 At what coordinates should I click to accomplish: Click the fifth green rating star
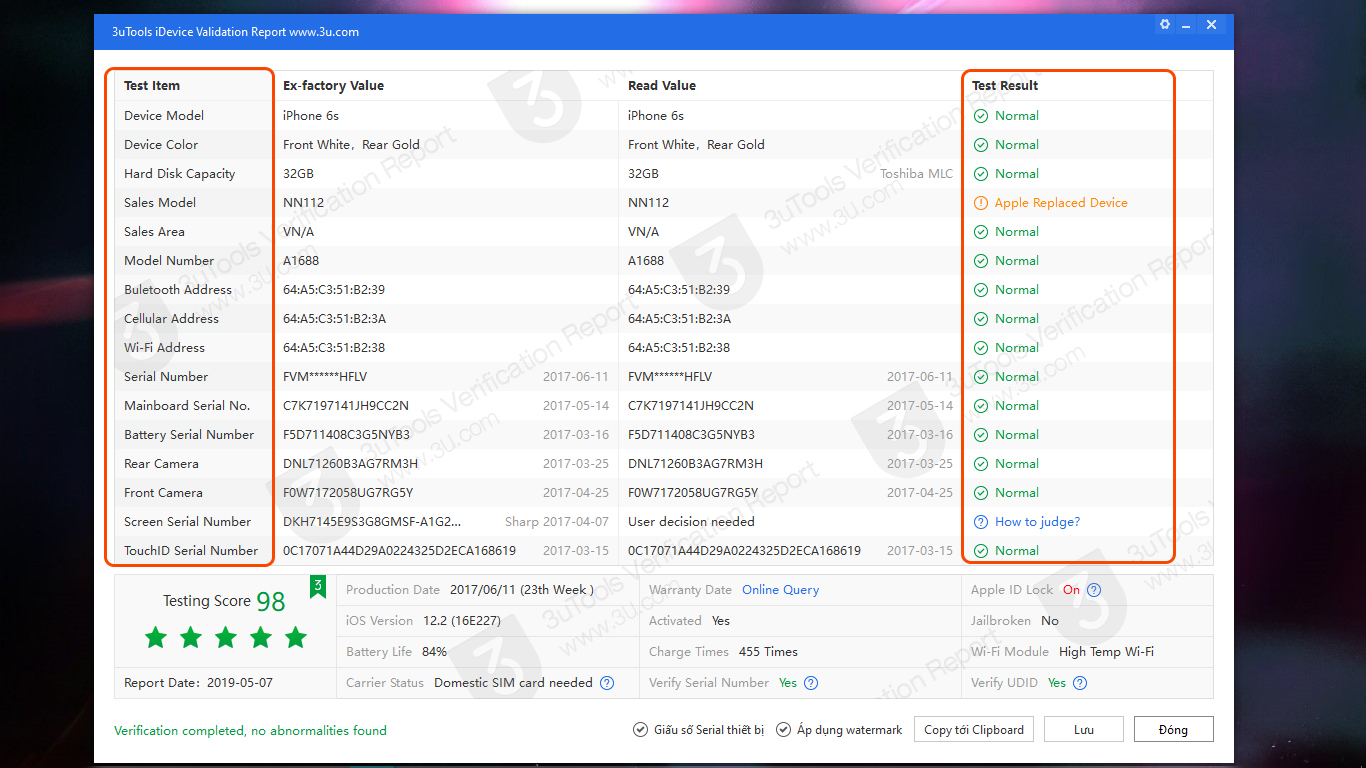point(296,637)
